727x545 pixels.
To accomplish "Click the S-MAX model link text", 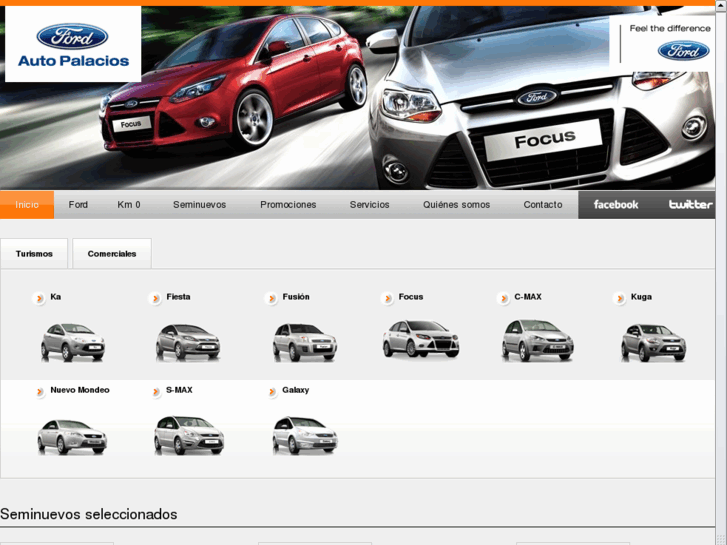I will (x=179, y=390).
